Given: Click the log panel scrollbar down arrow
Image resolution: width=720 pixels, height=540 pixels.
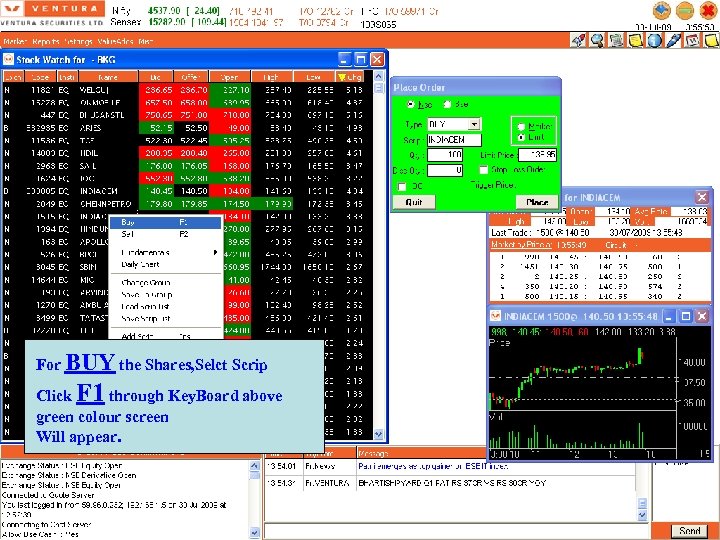Looking at the screenshot, I should tap(254, 533).
